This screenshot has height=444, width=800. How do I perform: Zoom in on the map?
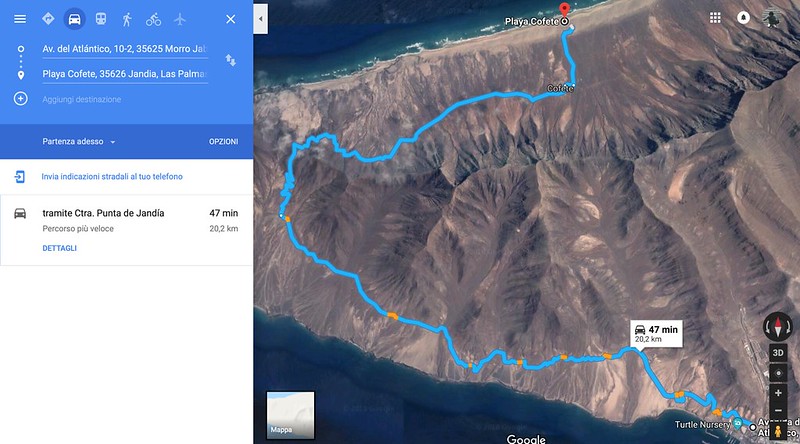(x=778, y=393)
